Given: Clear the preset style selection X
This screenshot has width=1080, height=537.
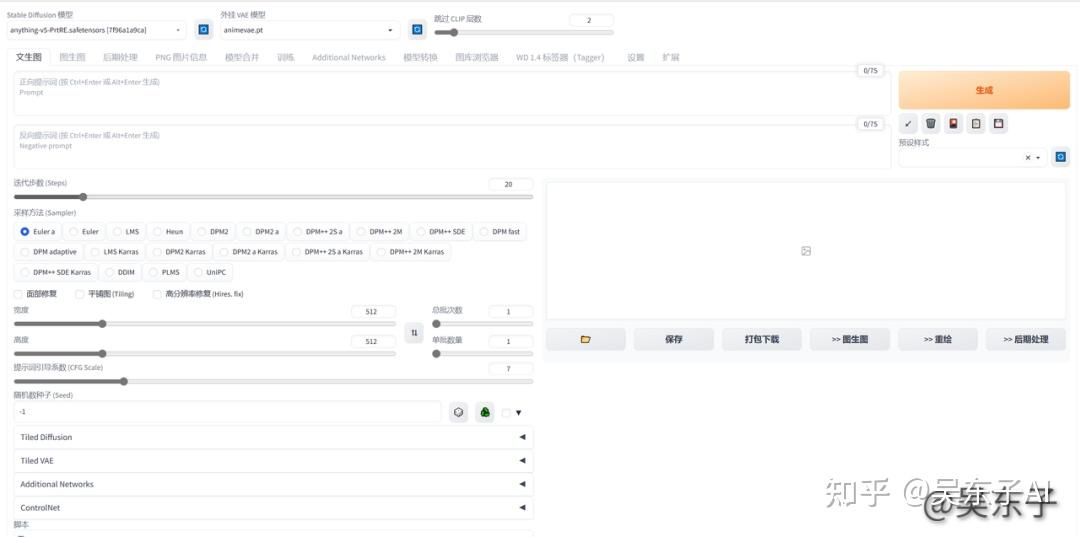Looking at the screenshot, I should point(1028,158).
